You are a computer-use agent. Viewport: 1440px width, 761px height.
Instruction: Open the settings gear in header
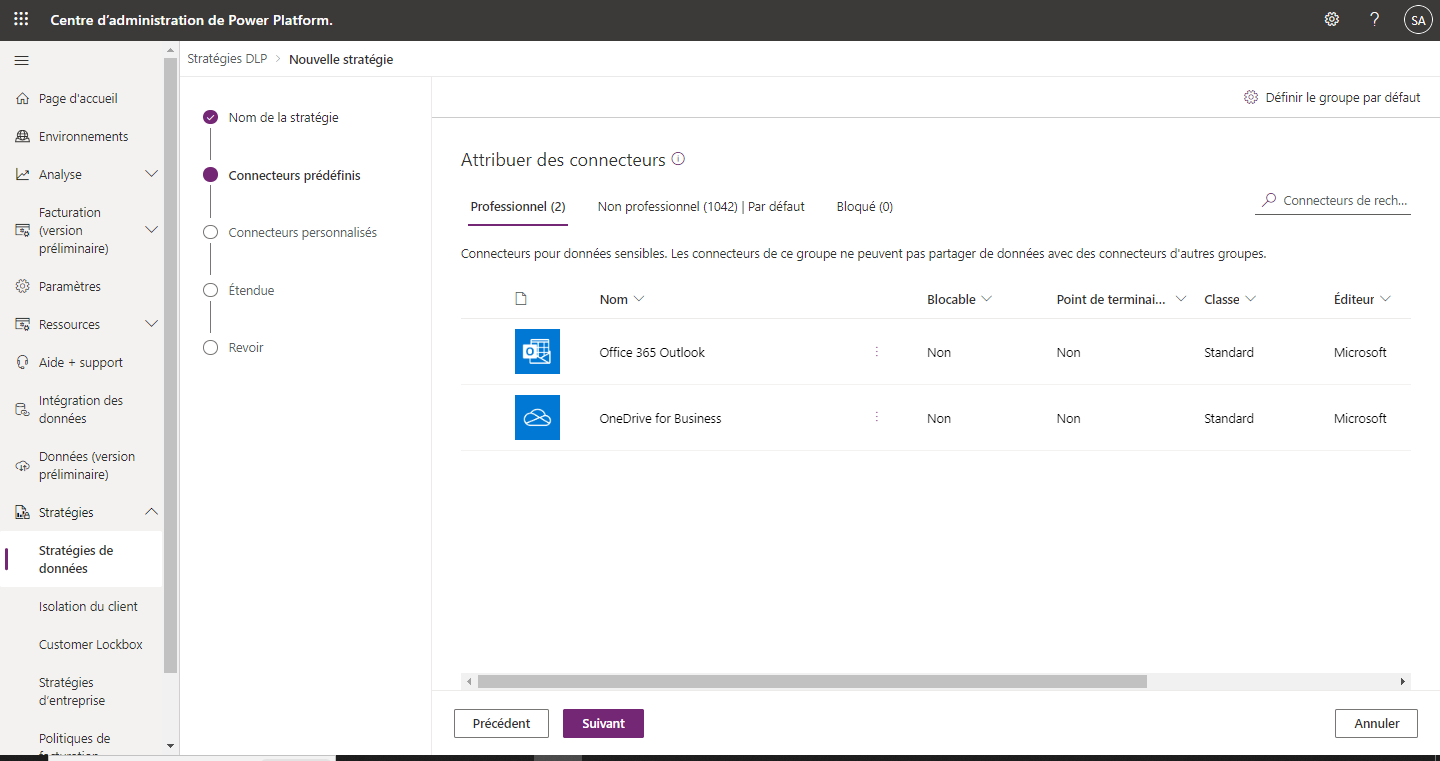click(x=1331, y=20)
